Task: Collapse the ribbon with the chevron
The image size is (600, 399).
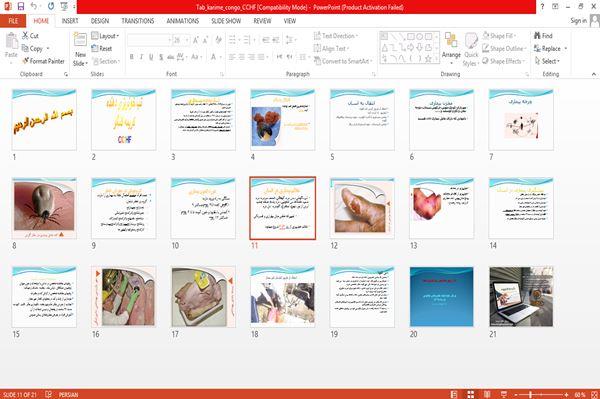Action: tap(593, 74)
